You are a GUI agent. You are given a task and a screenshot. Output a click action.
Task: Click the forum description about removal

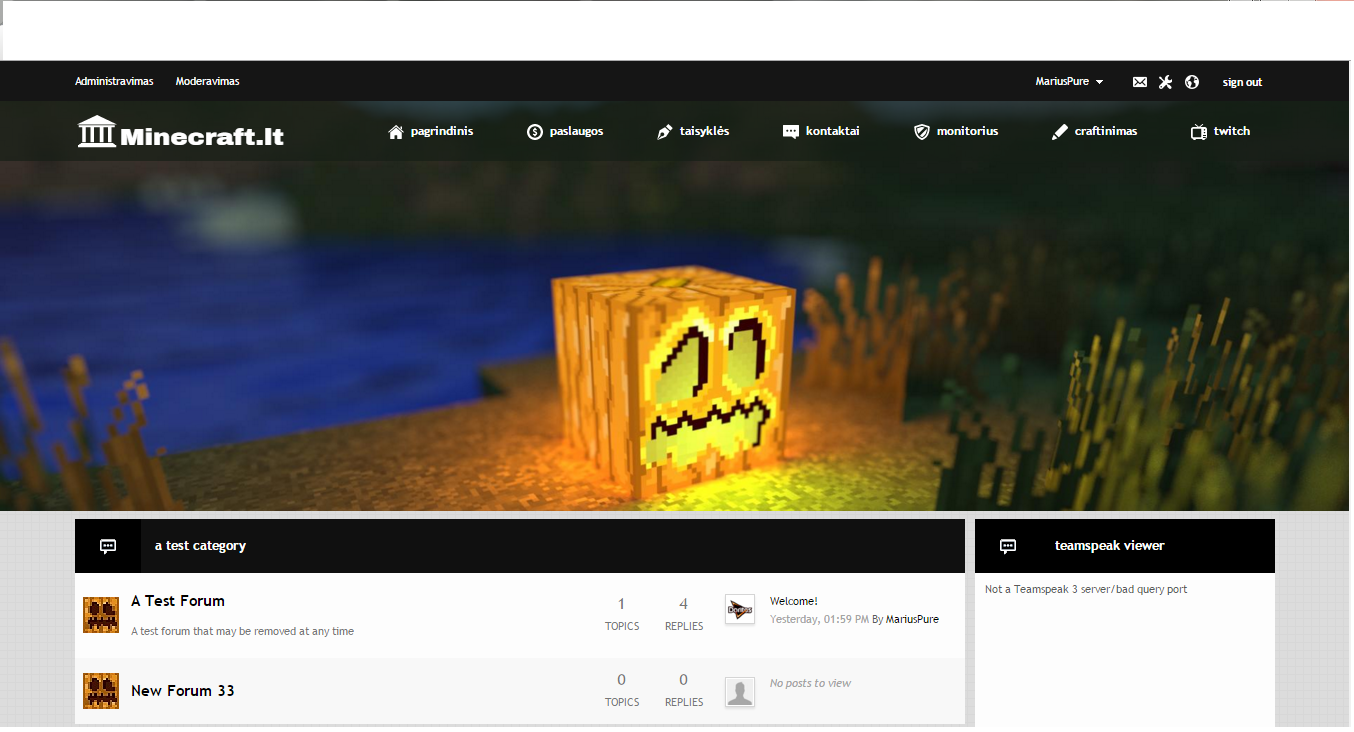(x=242, y=631)
